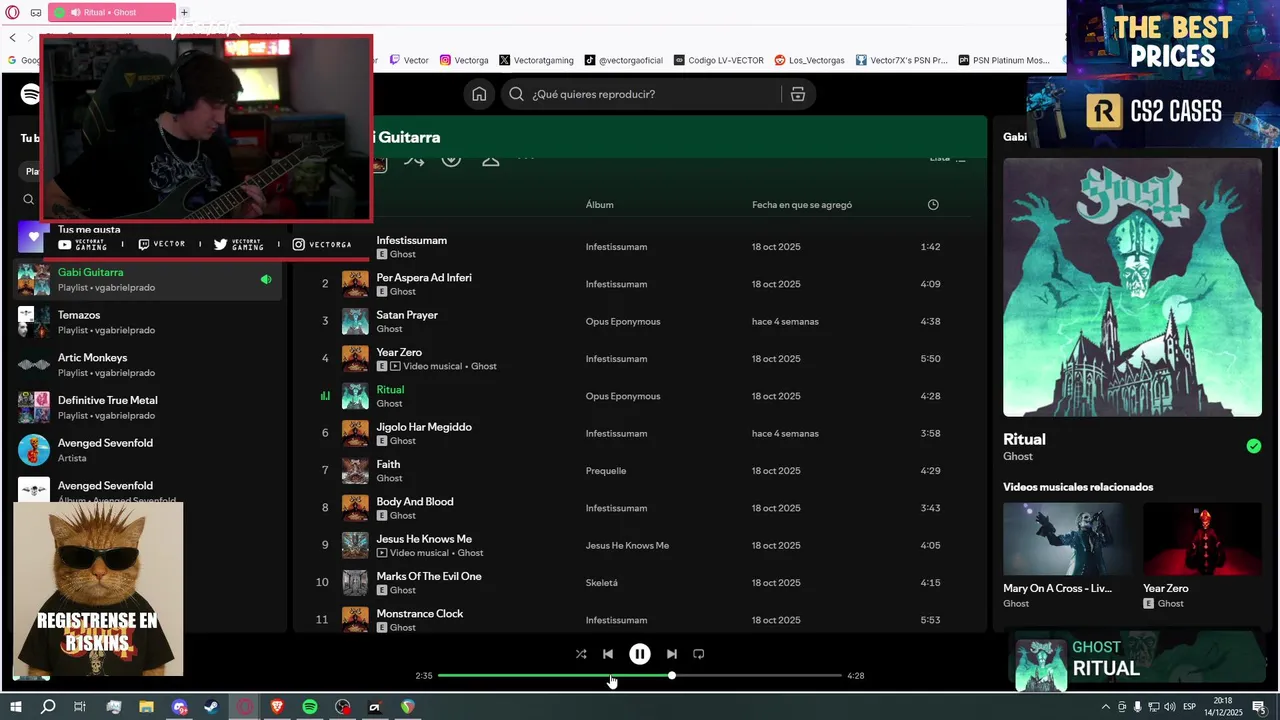Go back using browser back arrow
Viewport: 1280px width, 720px height.
(x=13, y=38)
